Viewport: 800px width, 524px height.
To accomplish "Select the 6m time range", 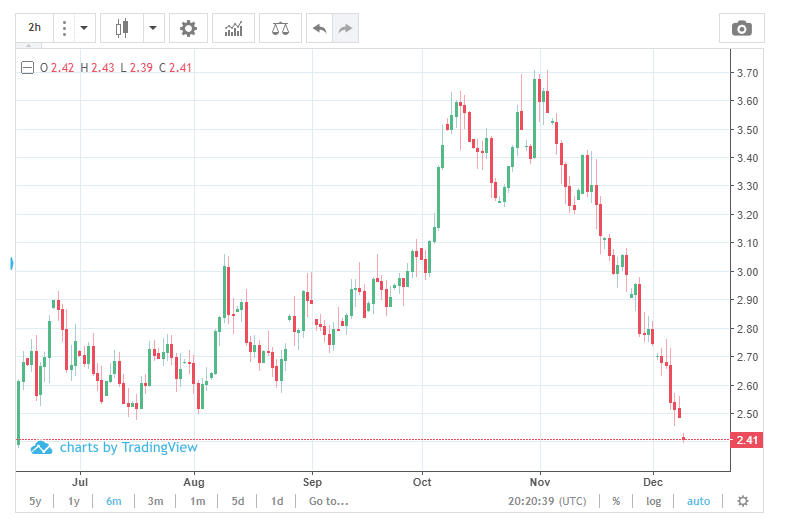I will coord(114,501).
